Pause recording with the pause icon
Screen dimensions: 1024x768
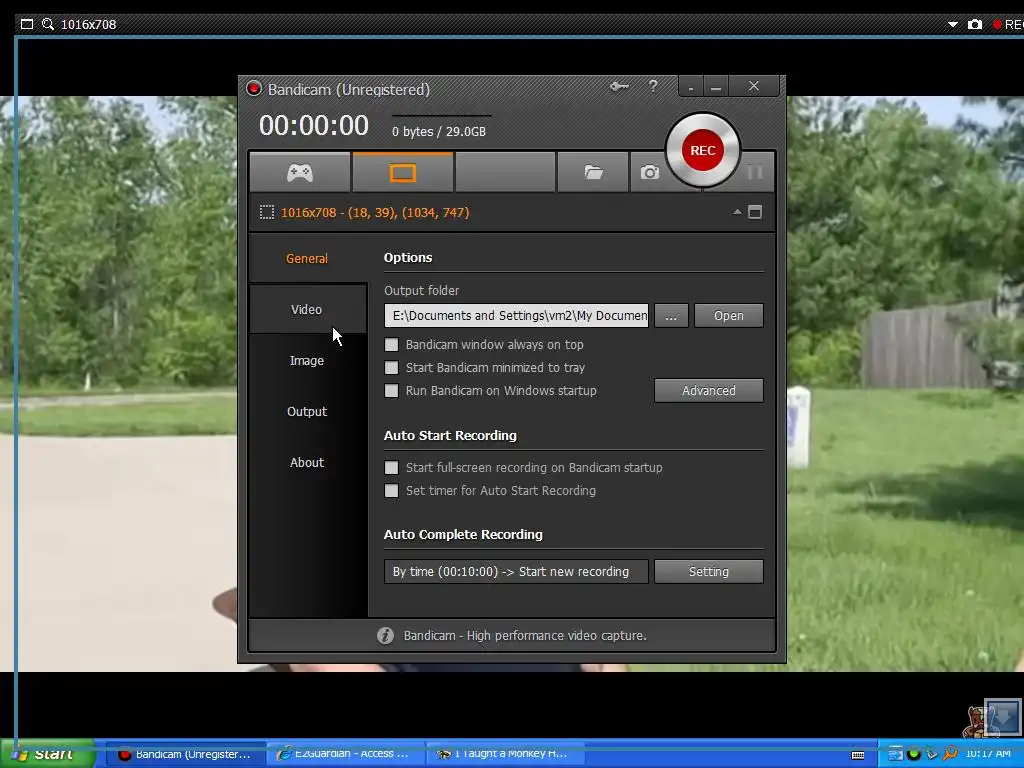click(x=755, y=172)
